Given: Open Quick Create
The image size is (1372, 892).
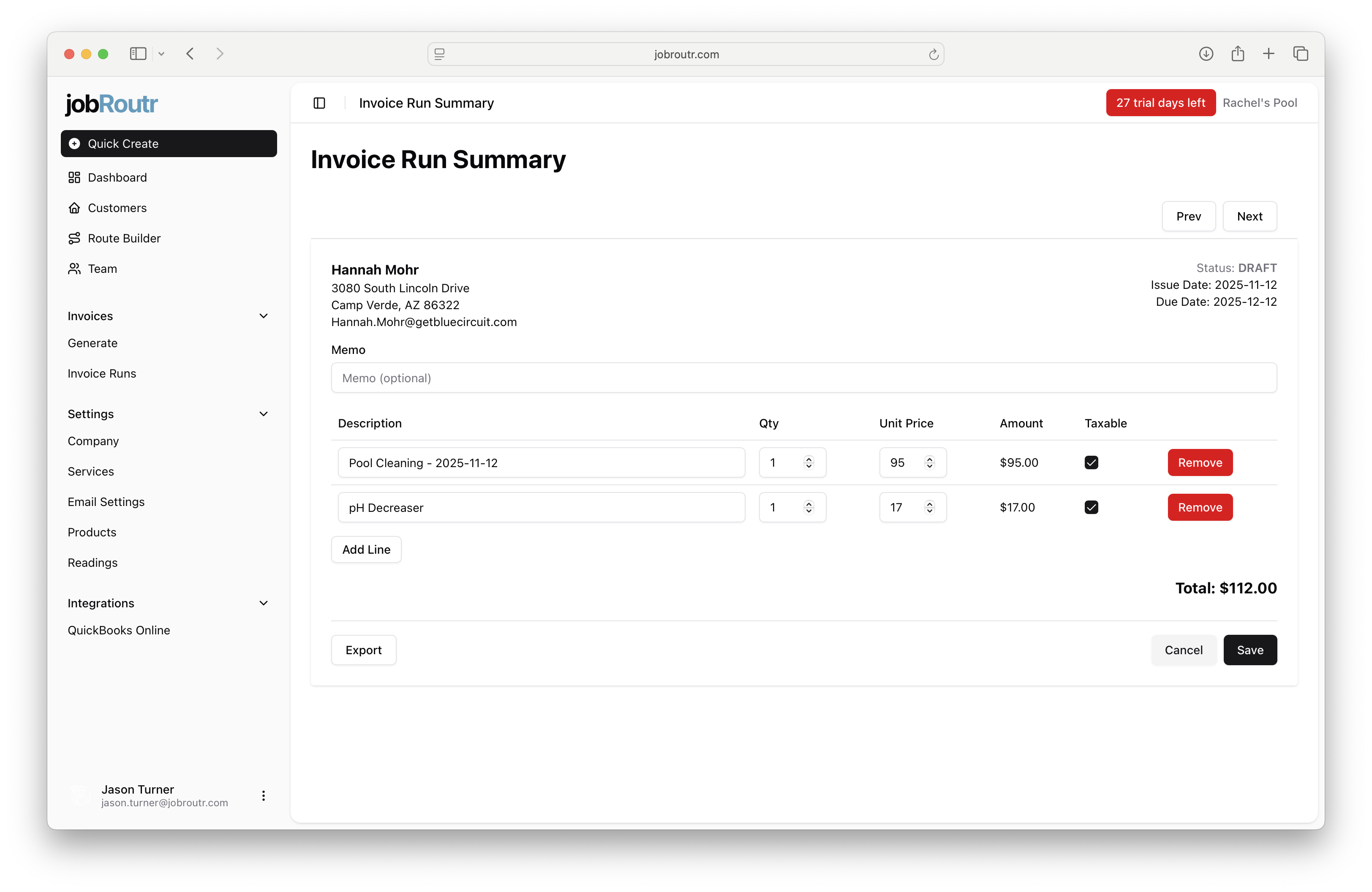Looking at the screenshot, I should [x=123, y=144].
